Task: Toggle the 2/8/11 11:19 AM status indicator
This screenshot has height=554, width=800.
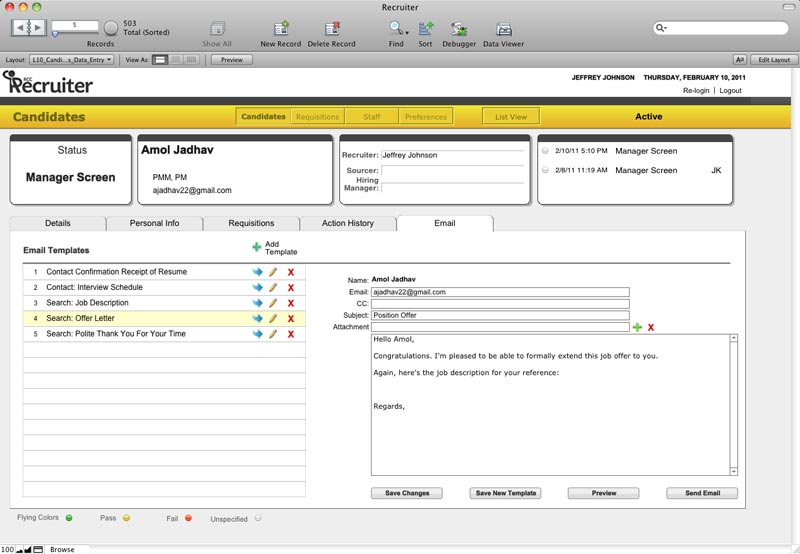Action: [545, 170]
